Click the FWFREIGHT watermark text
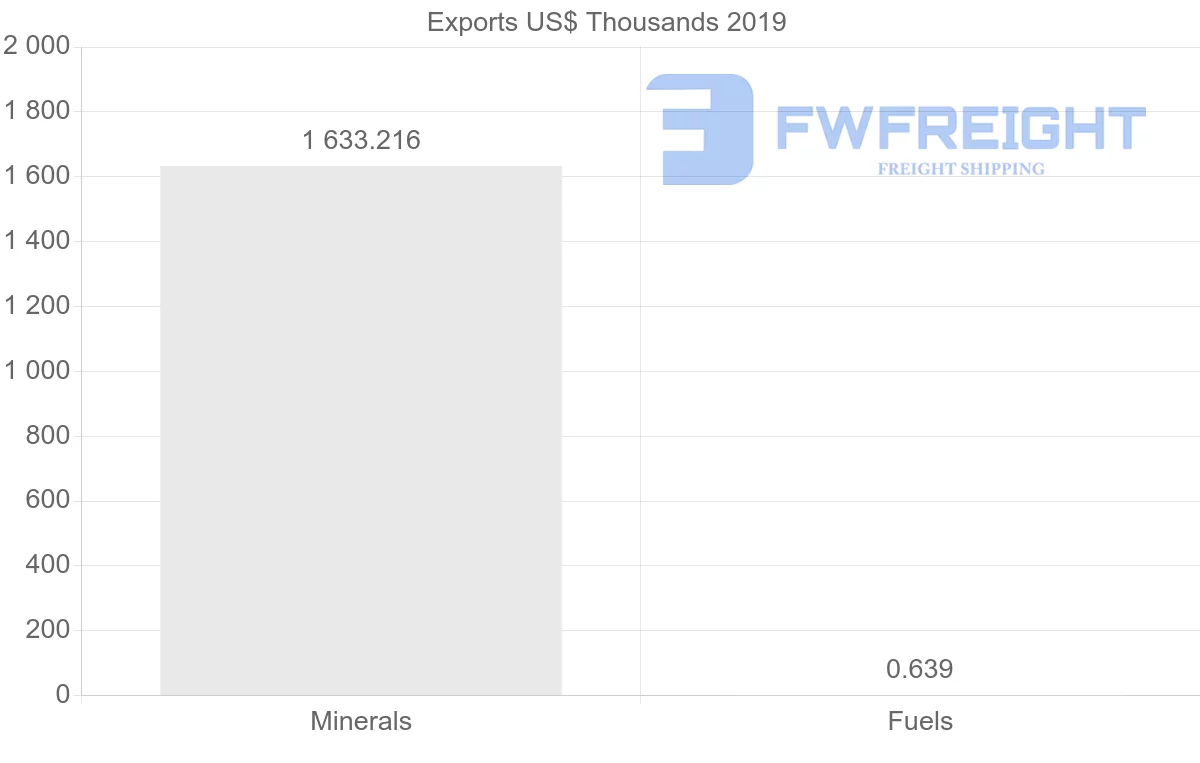Viewport: 1200px width, 763px height. click(x=960, y=128)
